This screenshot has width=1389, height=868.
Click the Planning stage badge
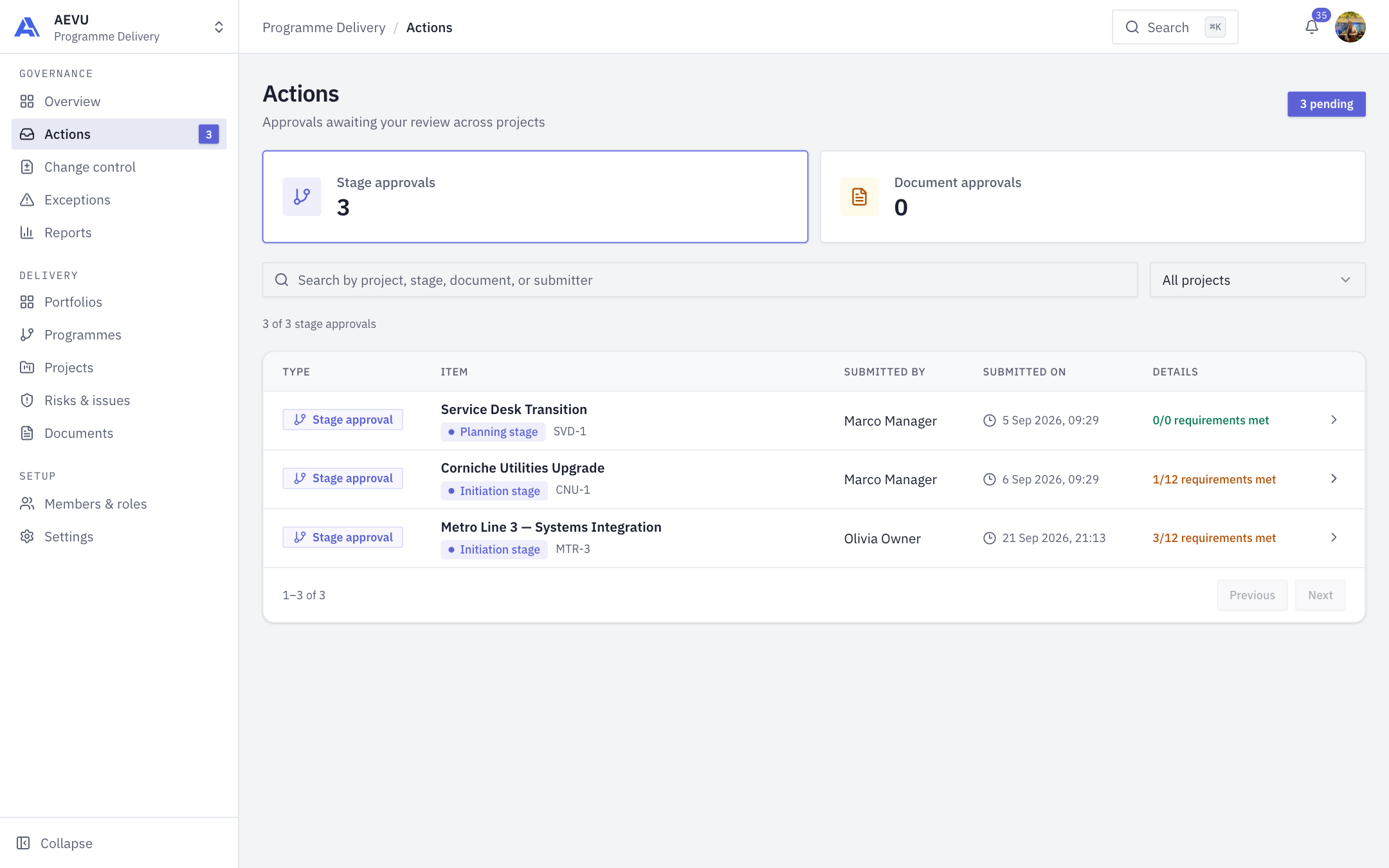pos(493,432)
